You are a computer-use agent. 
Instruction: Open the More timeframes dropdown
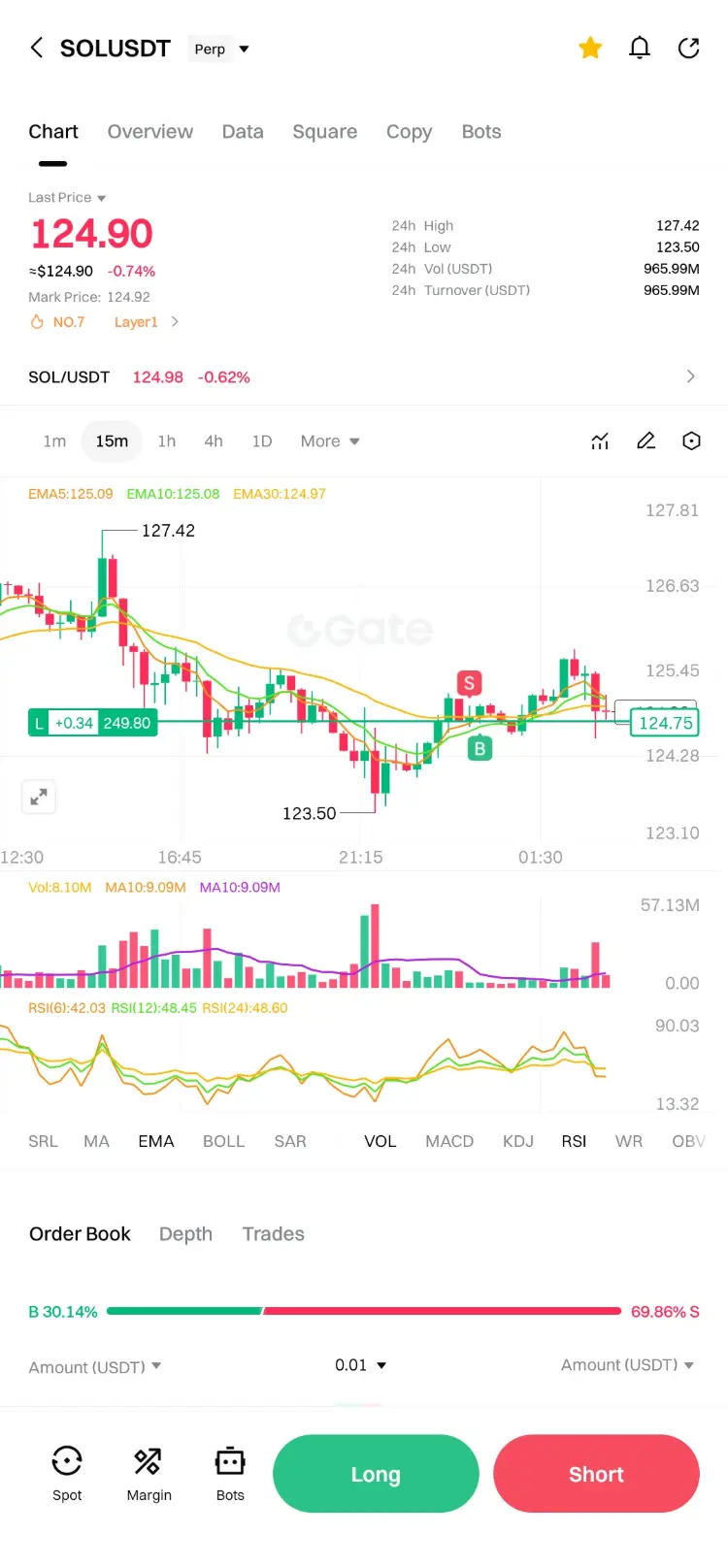point(330,441)
